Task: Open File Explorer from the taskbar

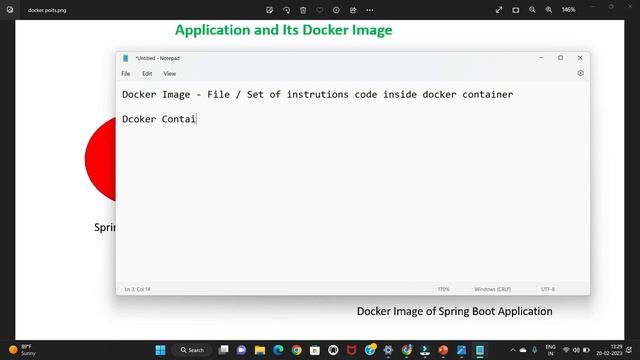Action: click(x=260, y=350)
